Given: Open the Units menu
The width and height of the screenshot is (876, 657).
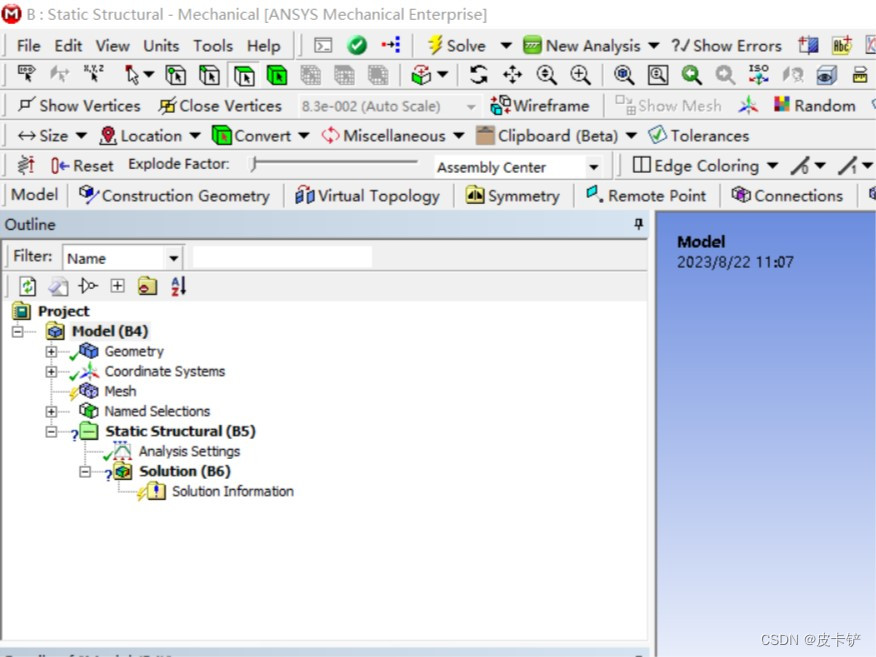Looking at the screenshot, I should pyautogui.click(x=161, y=44).
